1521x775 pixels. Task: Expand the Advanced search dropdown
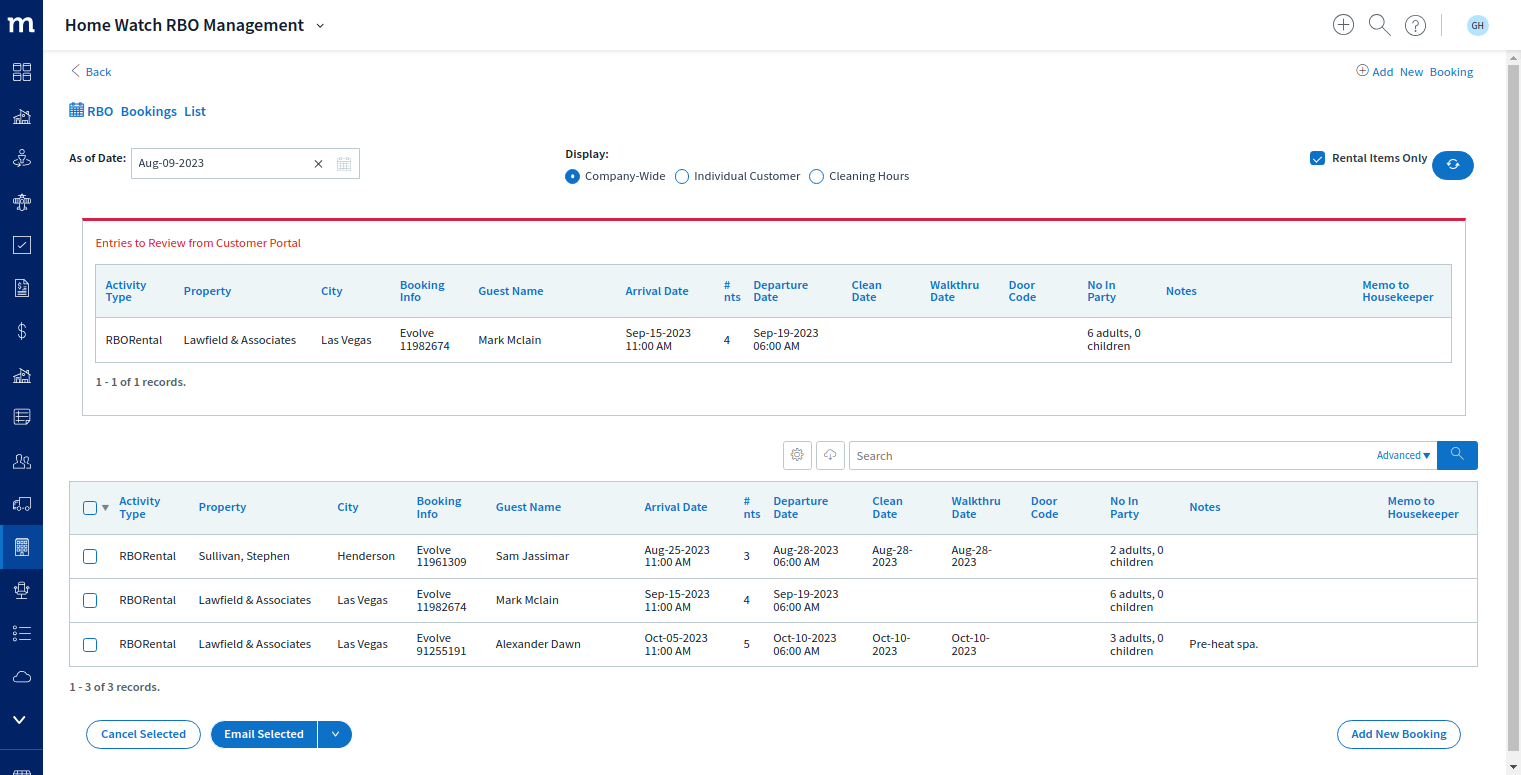pyautogui.click(x=1403, y=455)
